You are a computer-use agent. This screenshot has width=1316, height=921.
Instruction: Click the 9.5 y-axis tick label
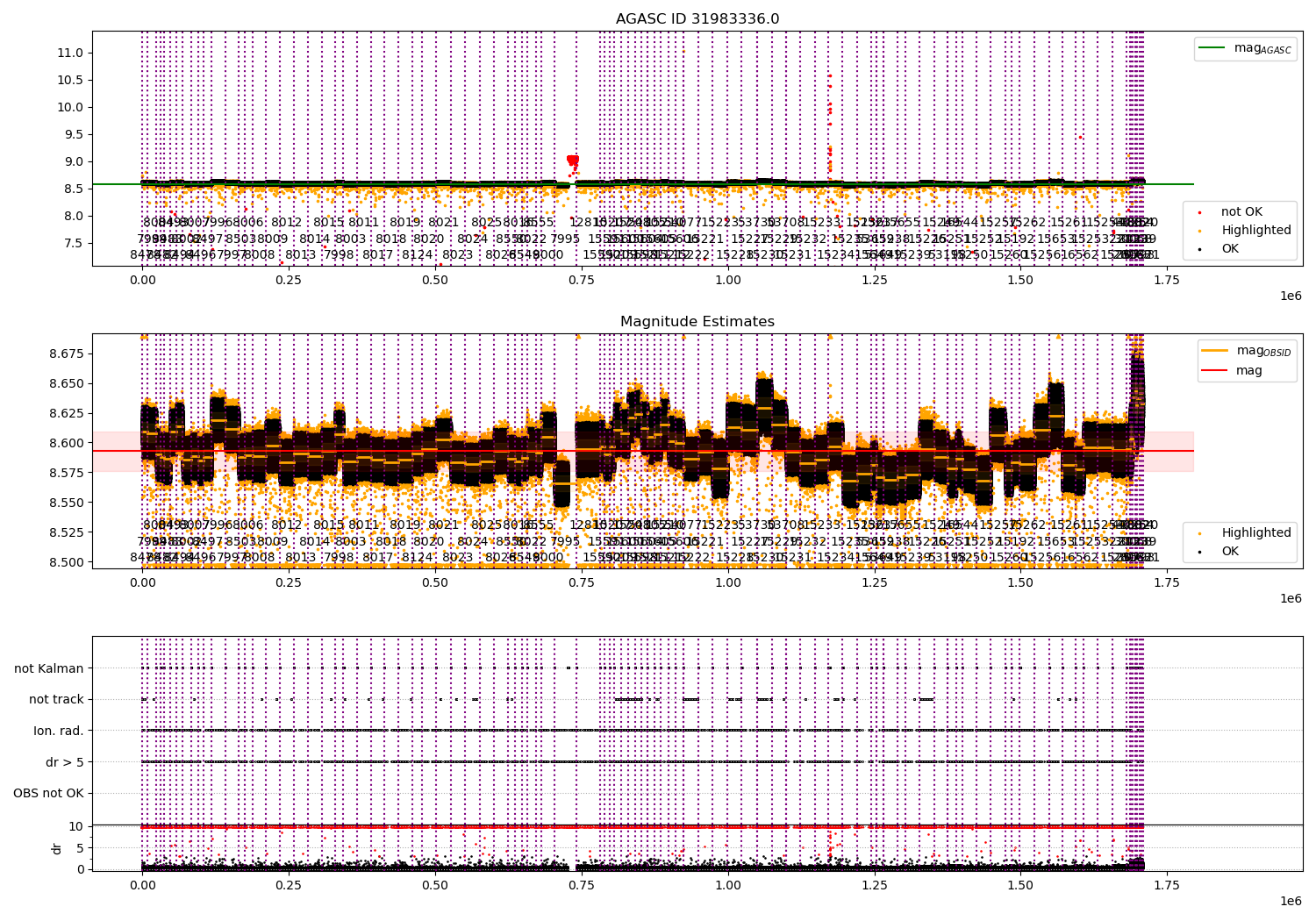click(x=74, y=134)
